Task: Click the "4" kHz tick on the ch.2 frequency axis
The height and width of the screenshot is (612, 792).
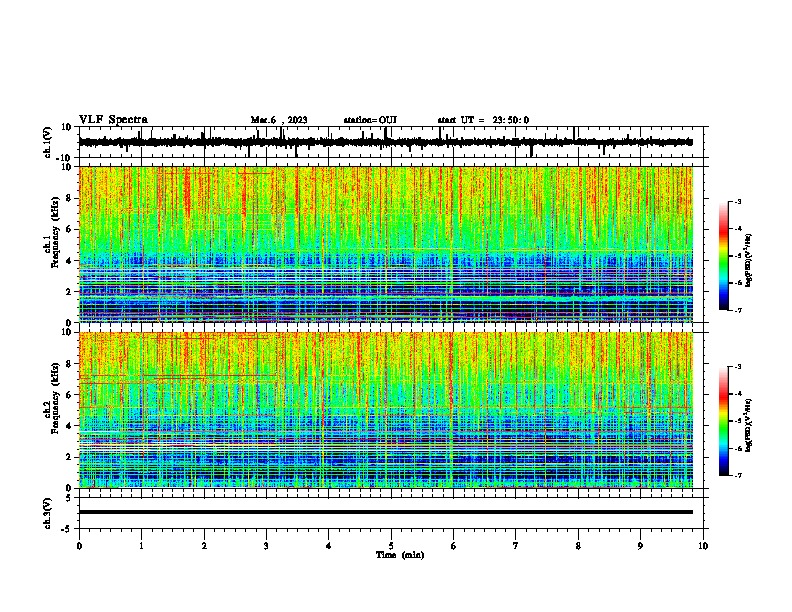Action: (x=69, y=426)
